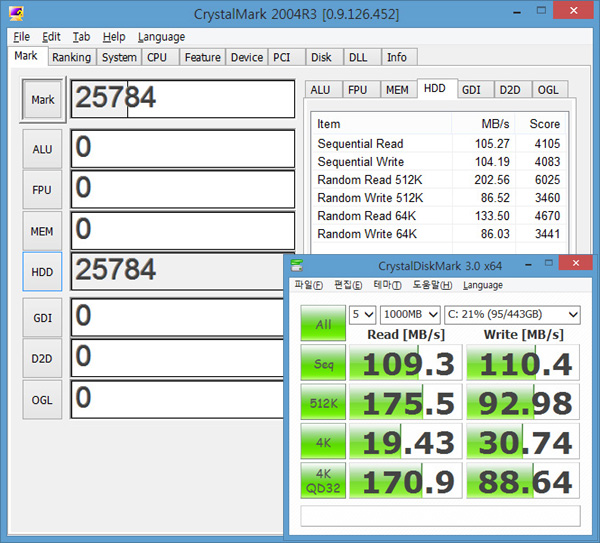Click the MB/s column header
The height and width of the screenshot is (543, 600).
483,124
